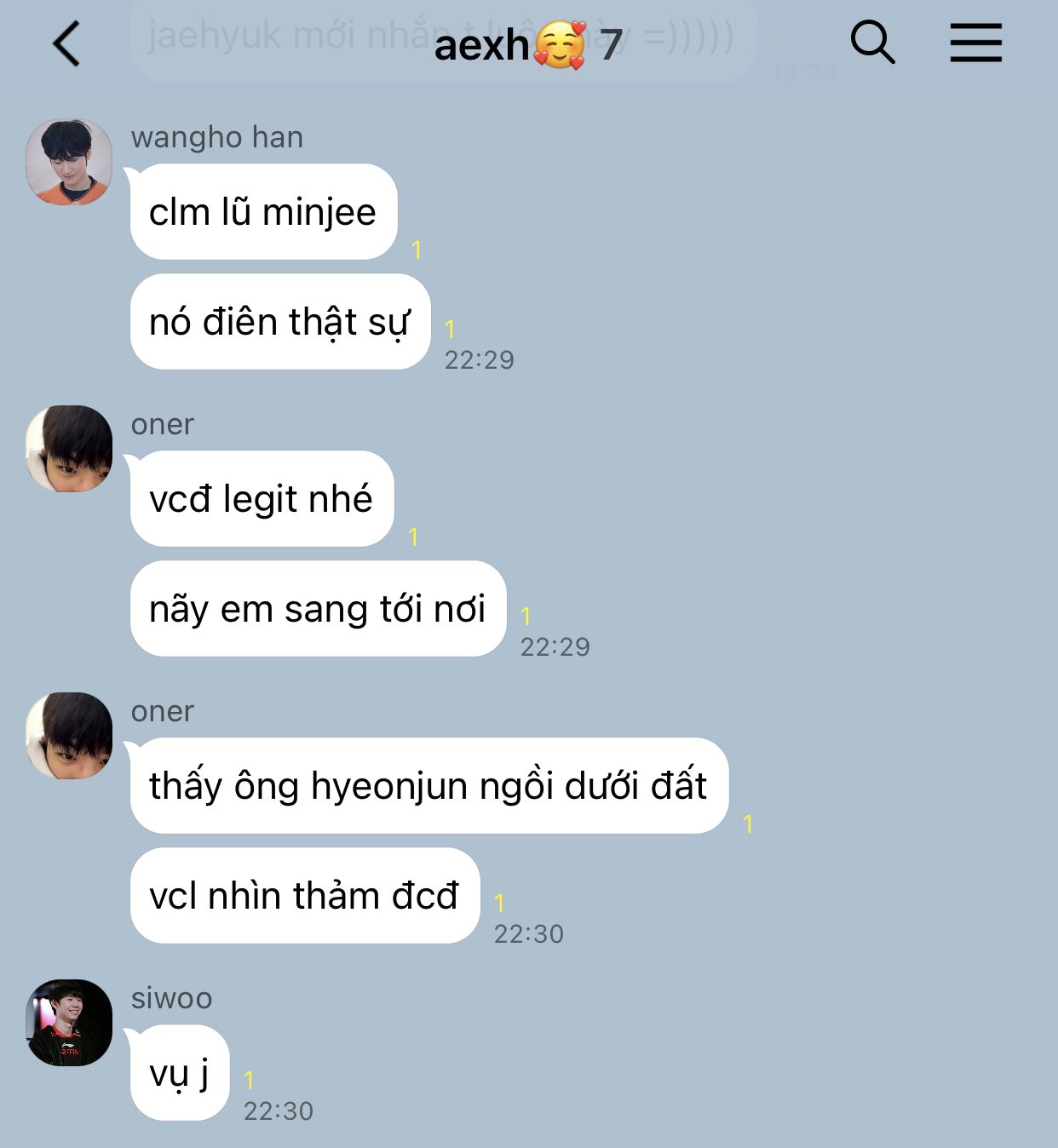Screen dimensions: 1058x1148
Task: Select the 'vcl nhìn thảm đcđ' message
Action: [x=305, y=896]
